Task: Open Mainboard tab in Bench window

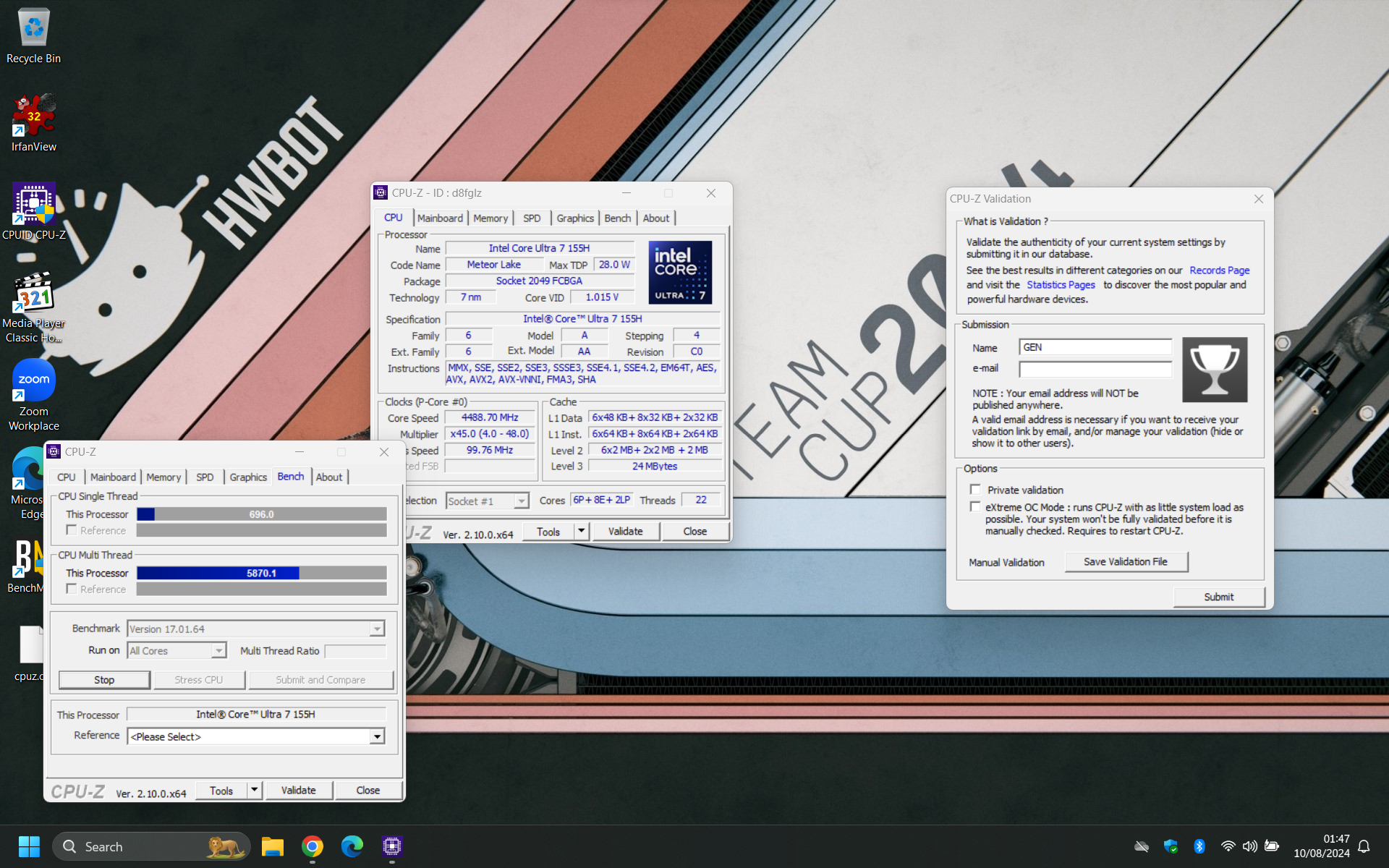Action: (x=113, y=477)
